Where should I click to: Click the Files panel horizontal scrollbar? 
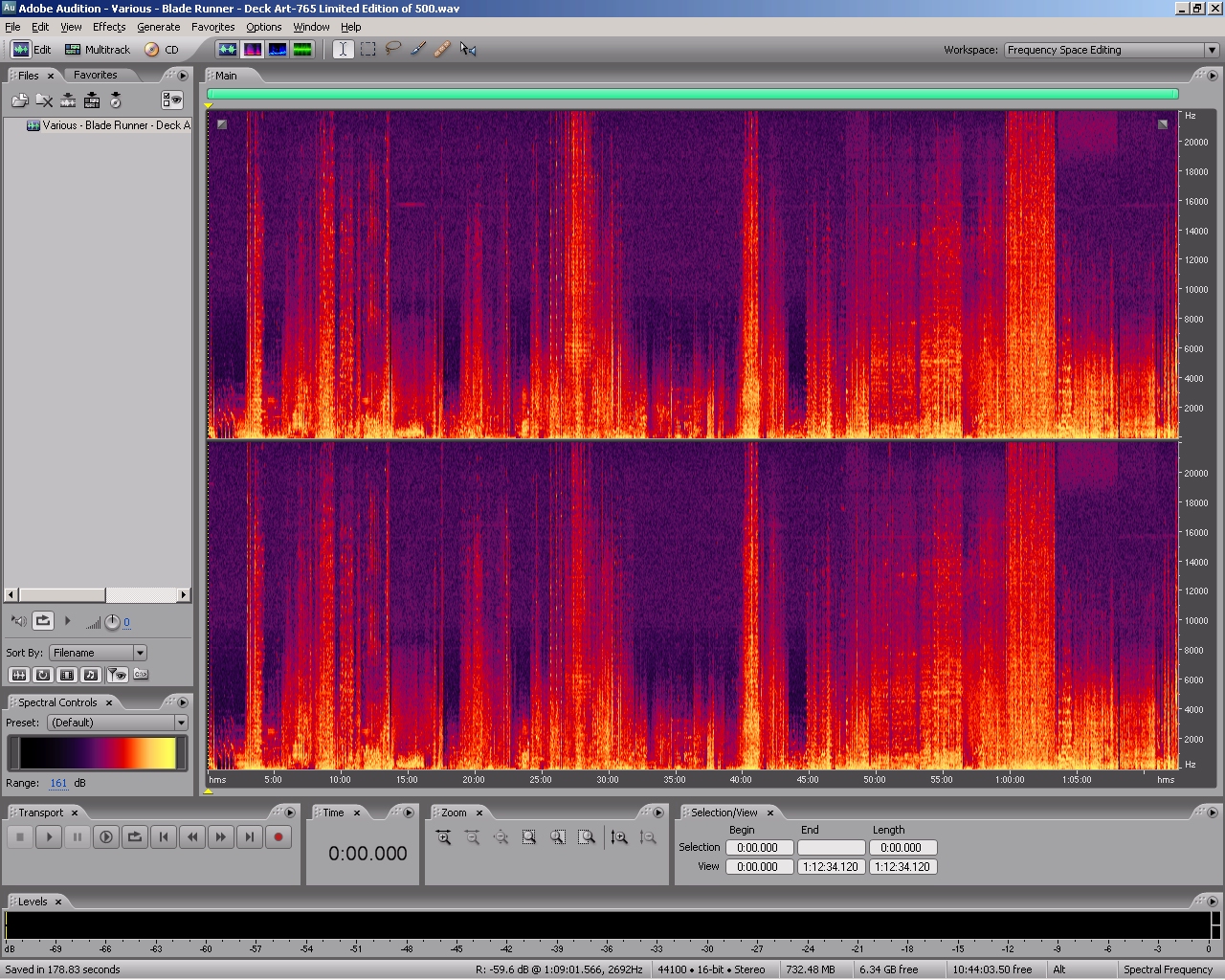(x=98, y=595)
